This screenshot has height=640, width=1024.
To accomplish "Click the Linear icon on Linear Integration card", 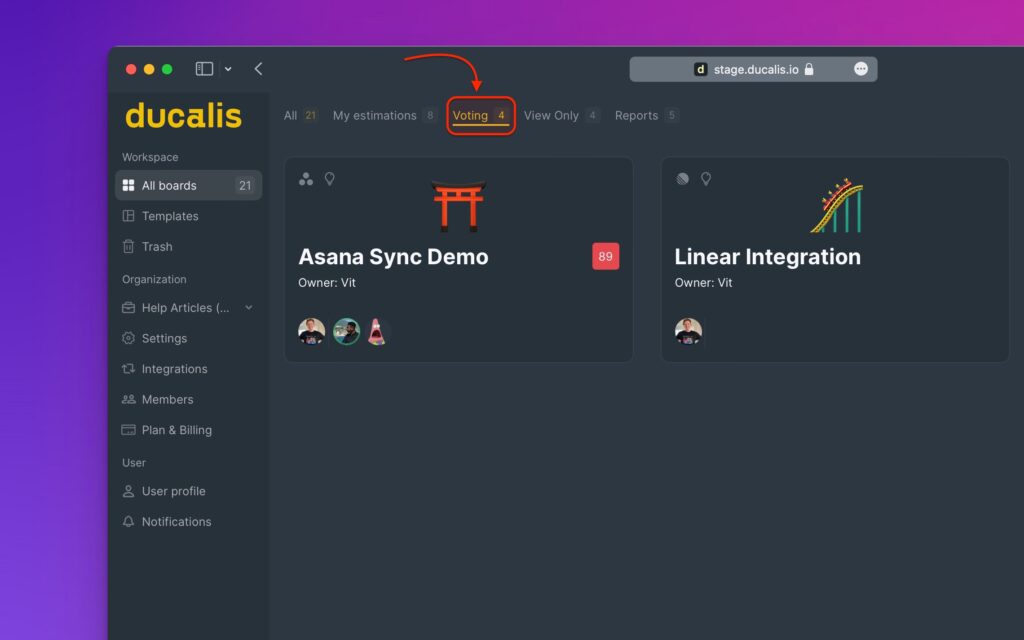I will (682, 179).
